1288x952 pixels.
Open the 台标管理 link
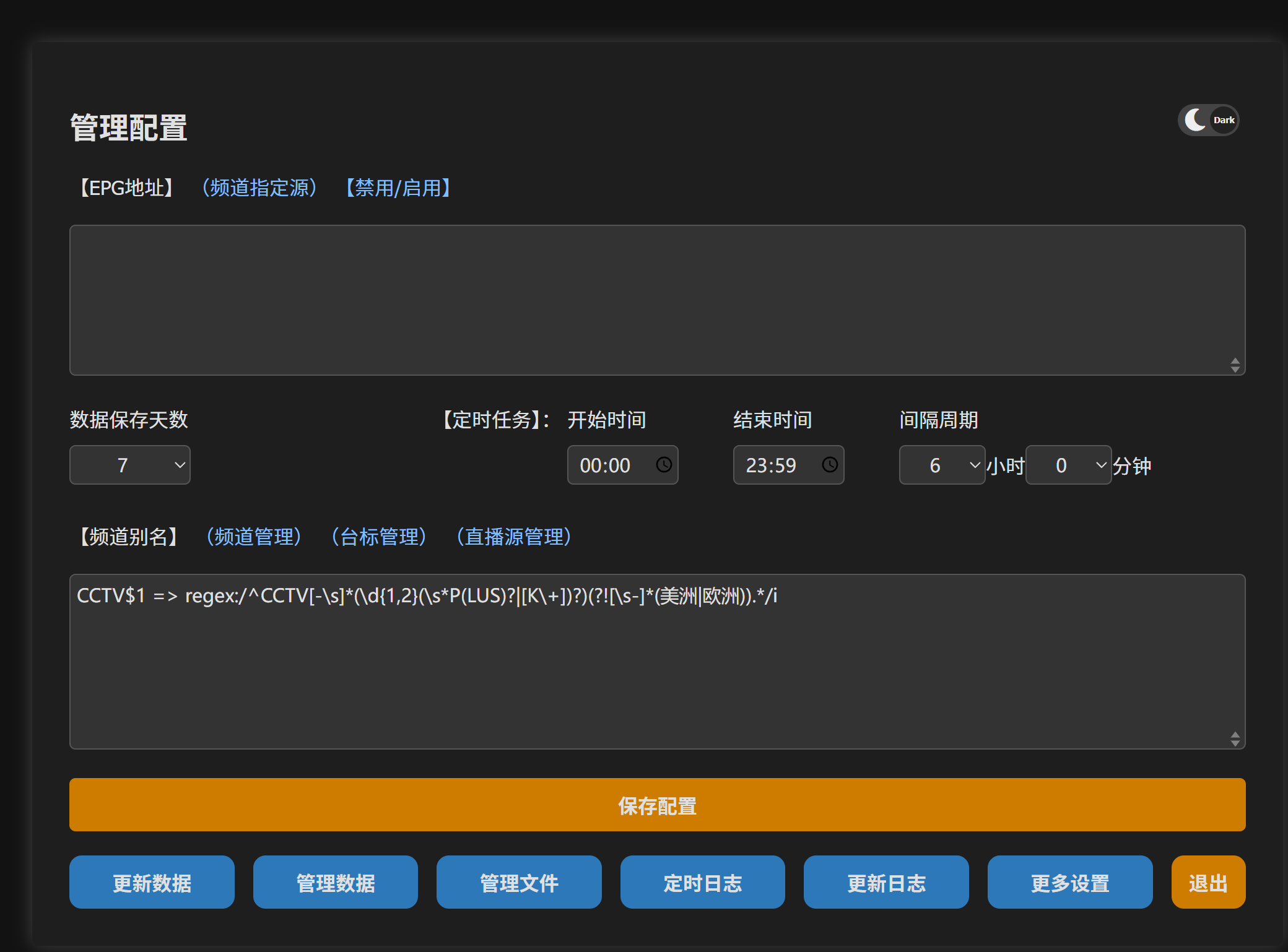379,537
